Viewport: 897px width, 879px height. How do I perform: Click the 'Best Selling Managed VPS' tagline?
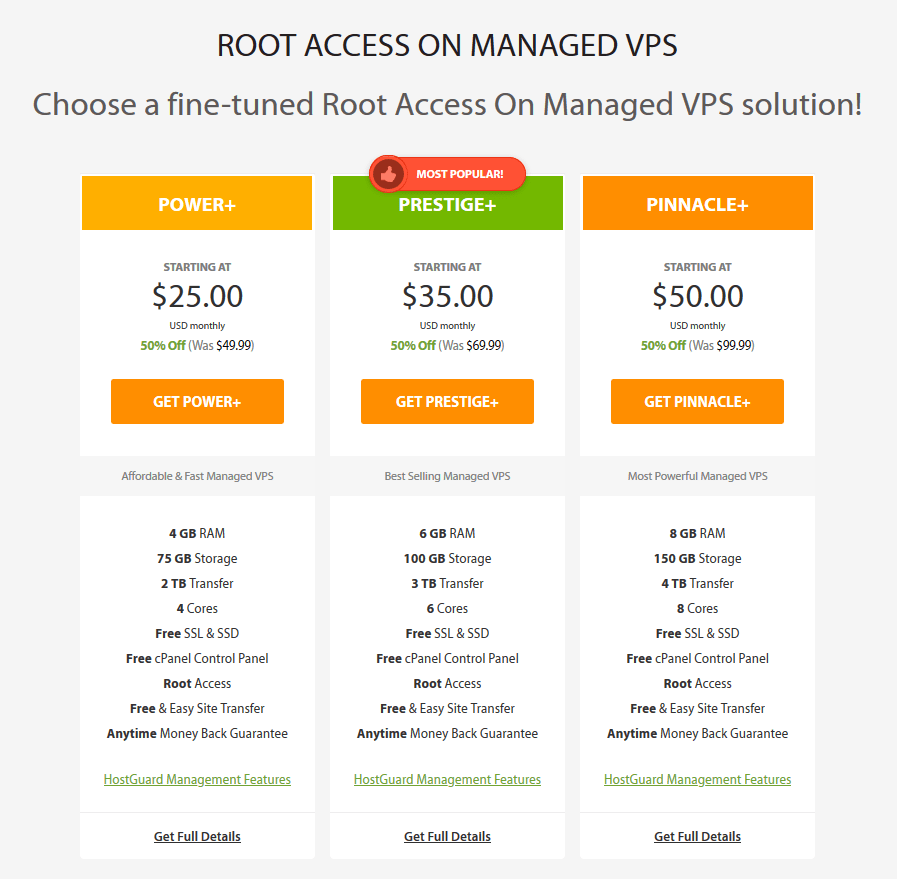click(x=447, y=476)
